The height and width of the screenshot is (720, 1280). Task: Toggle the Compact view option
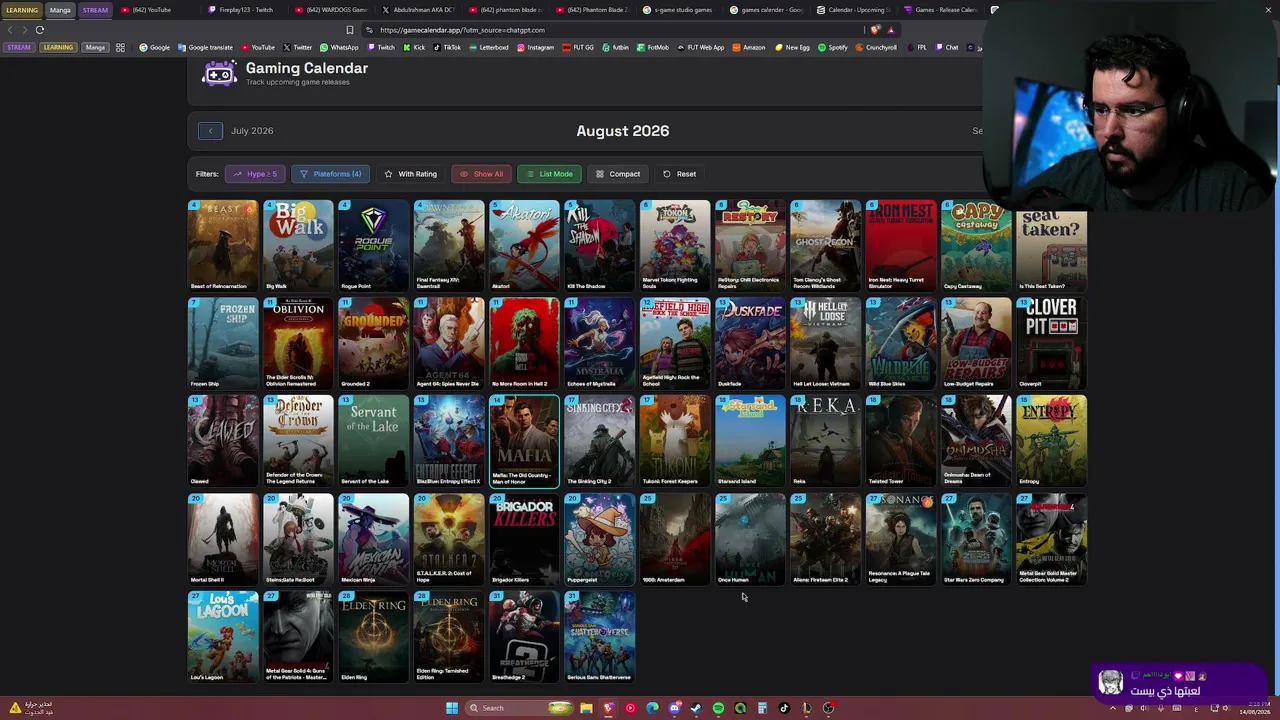(x=618, y=174)
